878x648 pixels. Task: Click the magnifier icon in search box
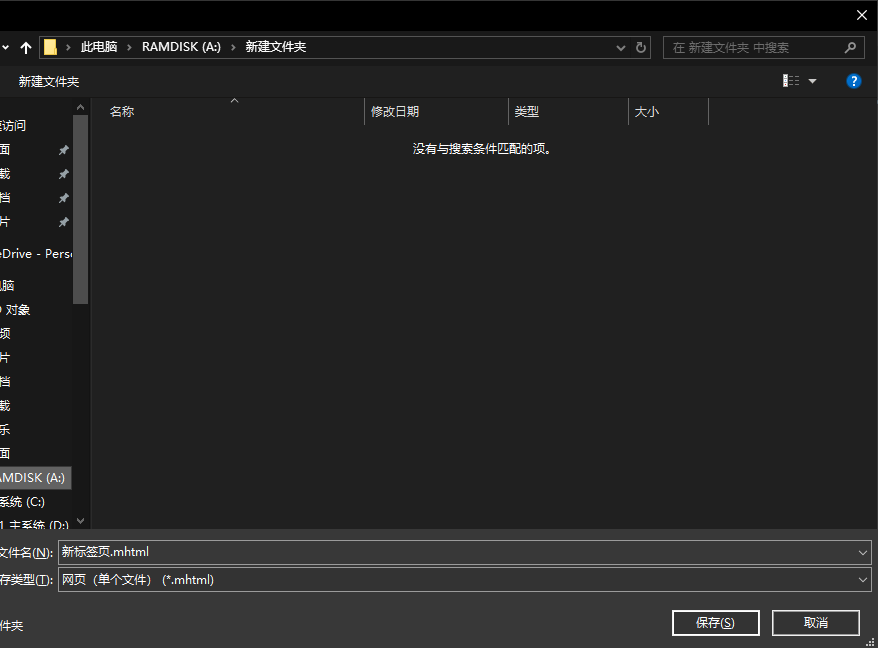(850, 47)
